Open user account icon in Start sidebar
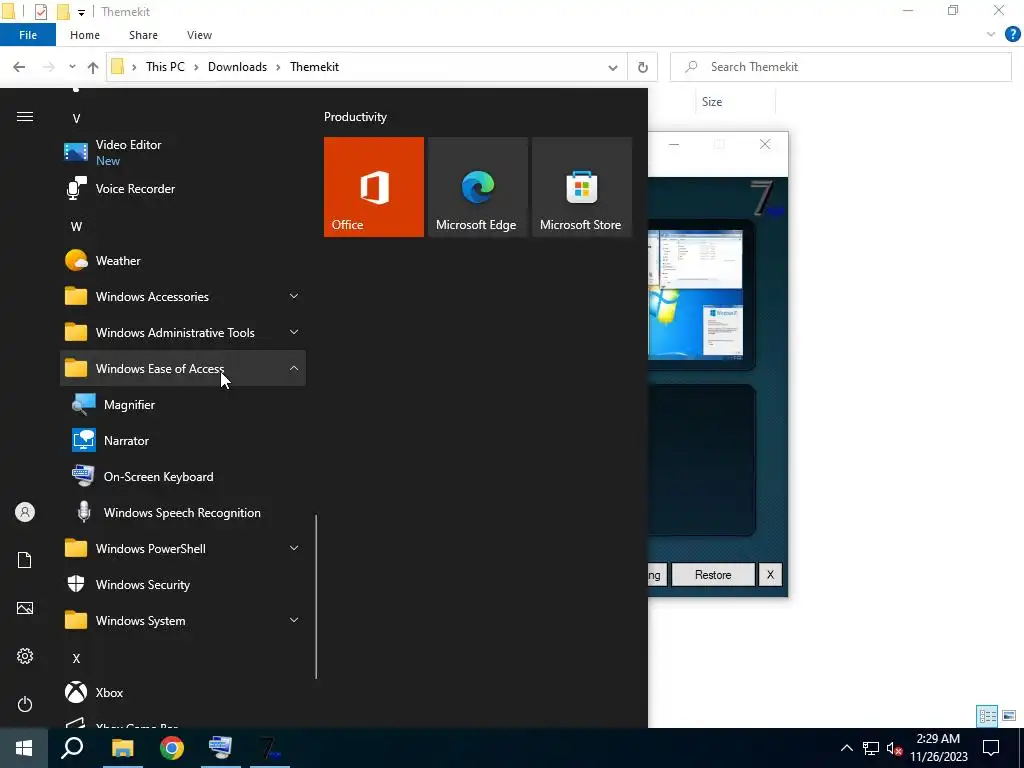Viewport: 1024px width, 768px height. pos(25,512)
